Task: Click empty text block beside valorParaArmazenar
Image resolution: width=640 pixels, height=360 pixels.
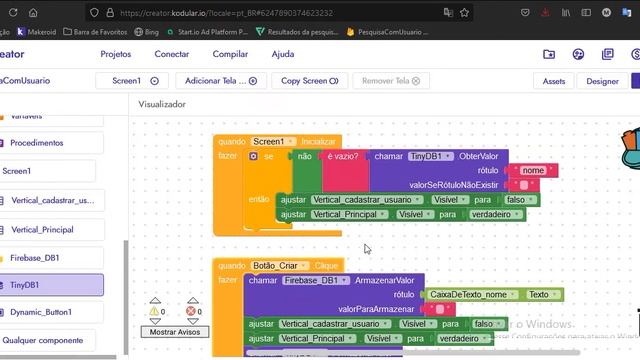Action: coord(440,309)
